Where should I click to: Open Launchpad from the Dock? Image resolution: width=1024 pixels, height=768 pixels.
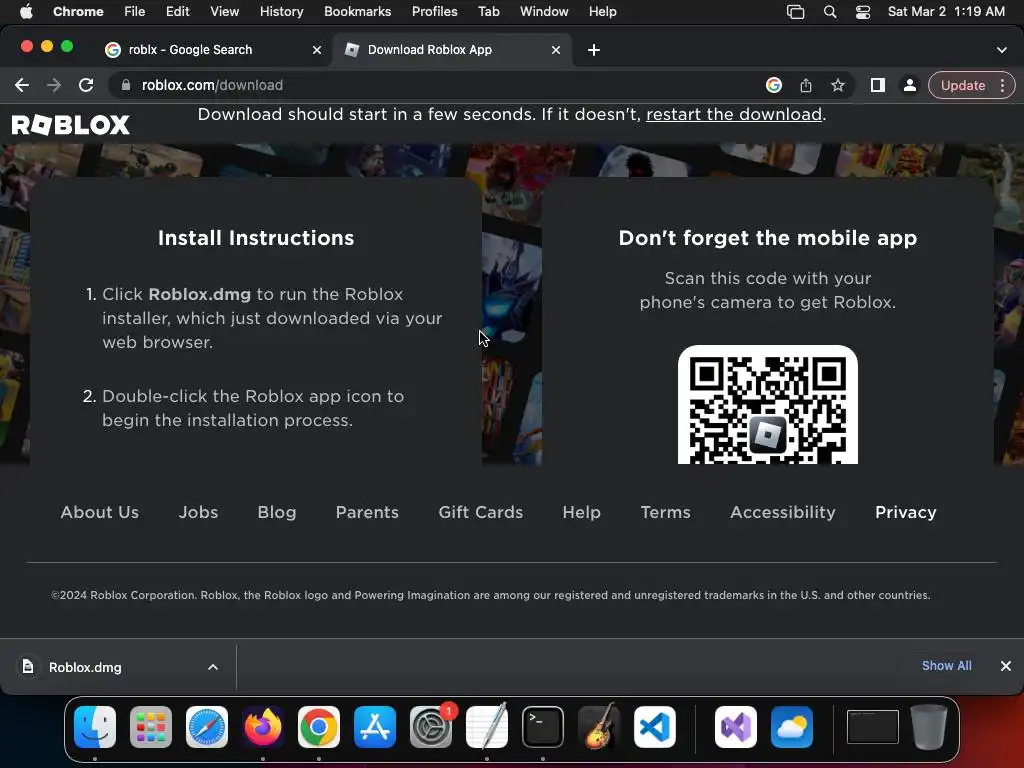coord(151,727)
